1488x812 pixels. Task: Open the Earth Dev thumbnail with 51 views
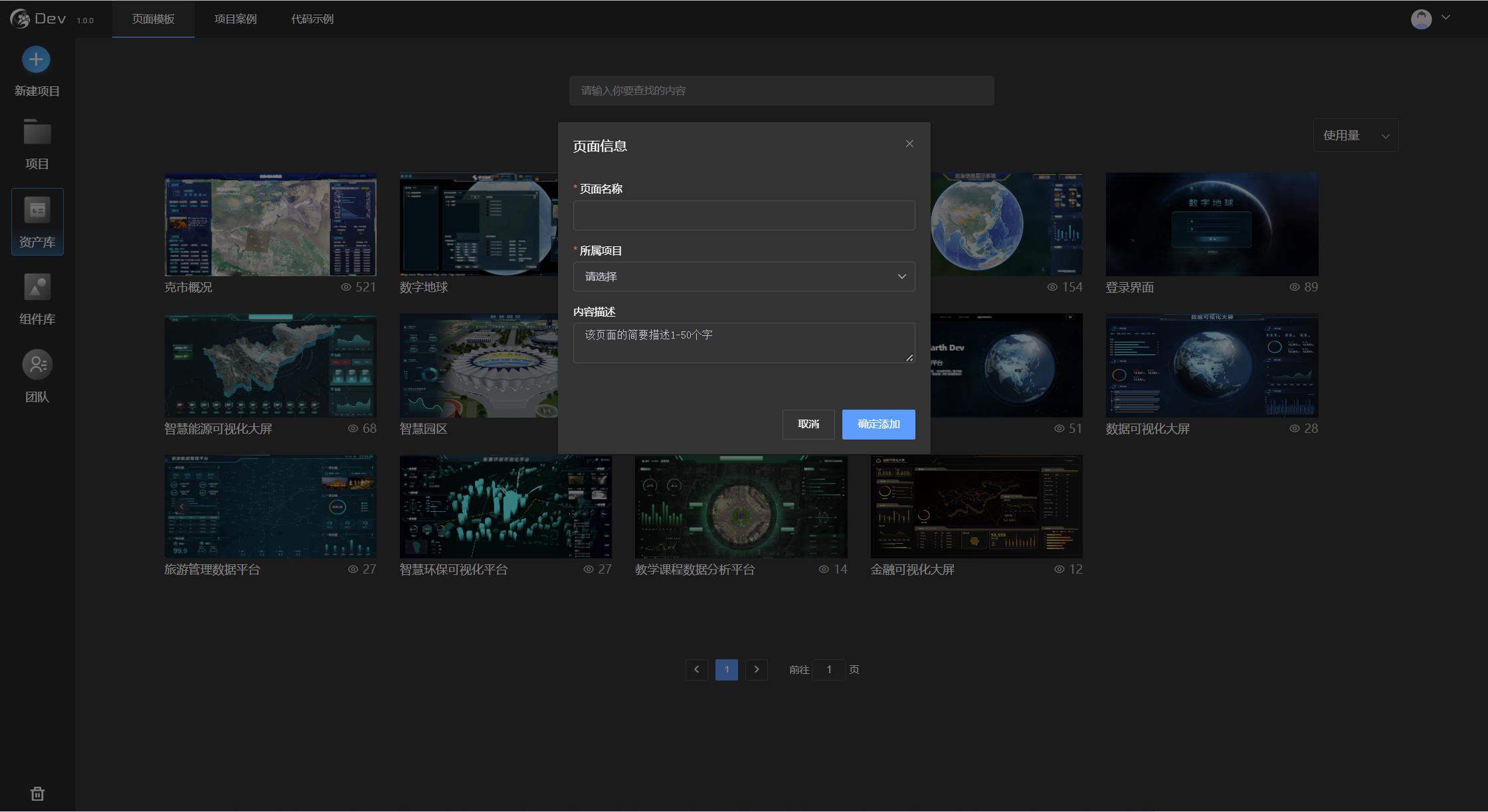click(1006, 366)
